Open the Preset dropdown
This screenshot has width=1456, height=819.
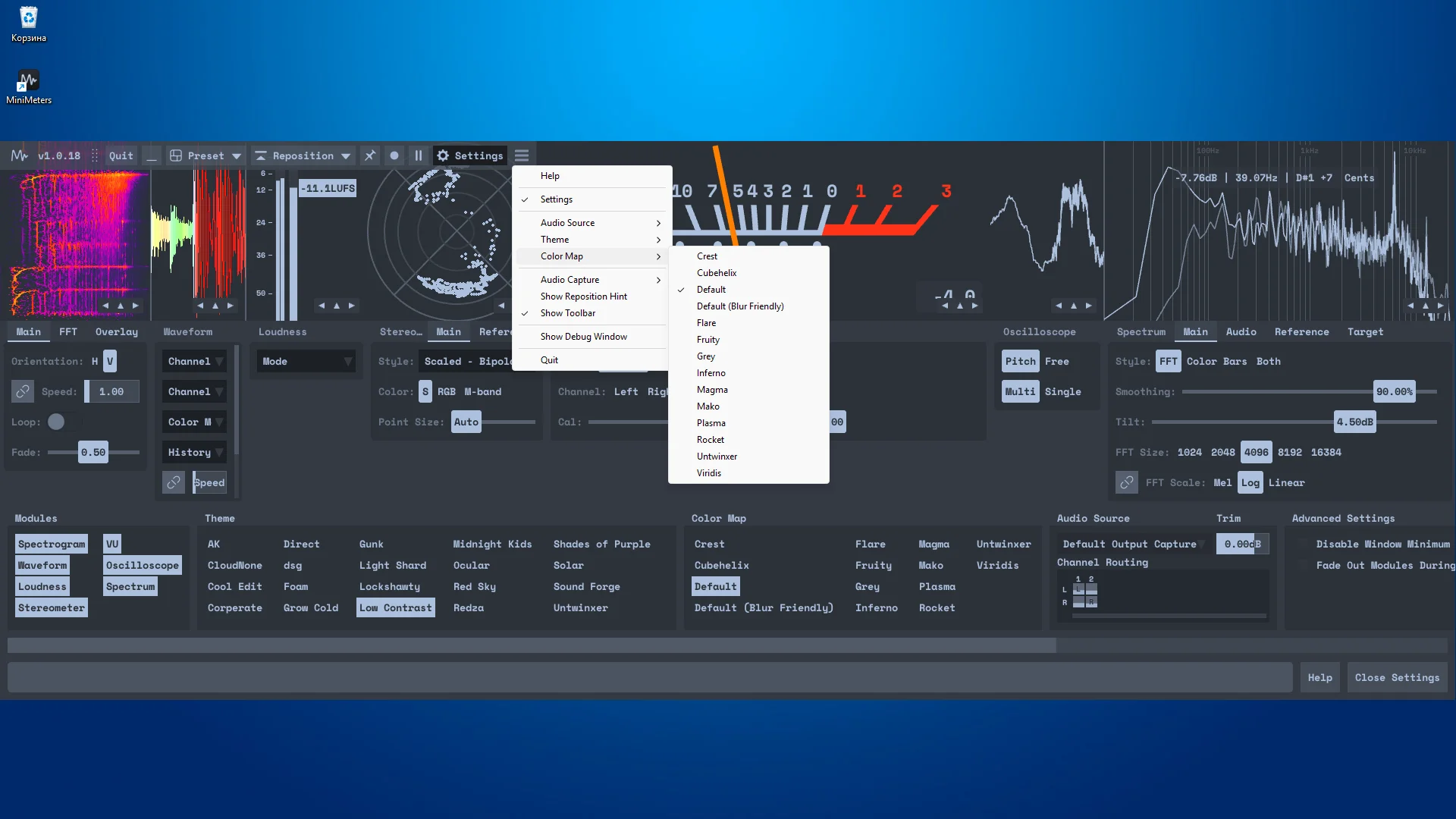click(205, 155)
